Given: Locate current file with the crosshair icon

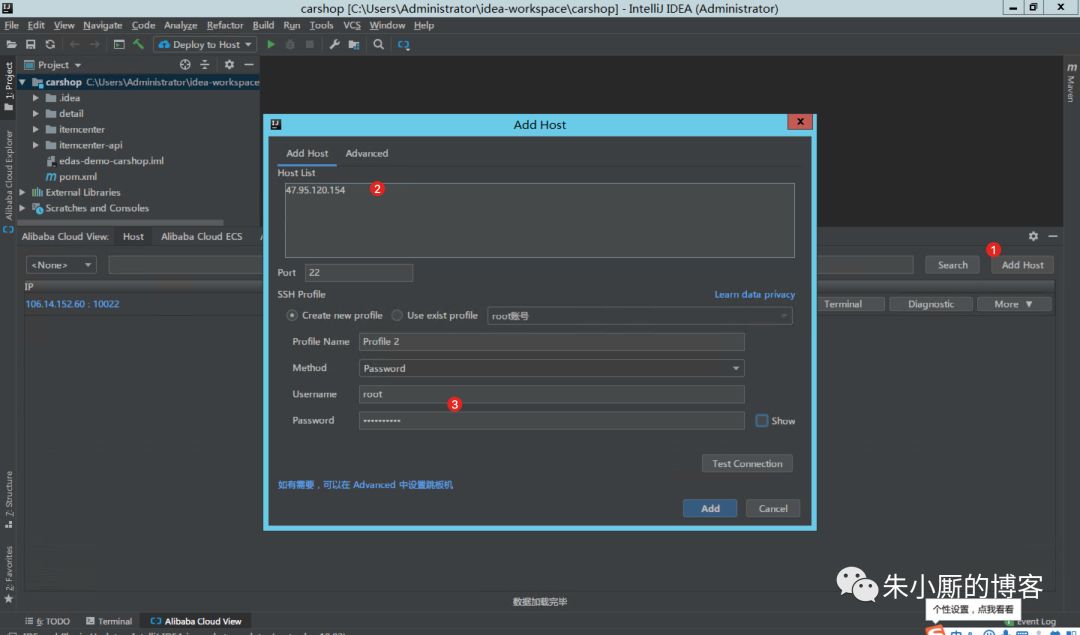Looking at the screenshot, I should tap(185, 65).
